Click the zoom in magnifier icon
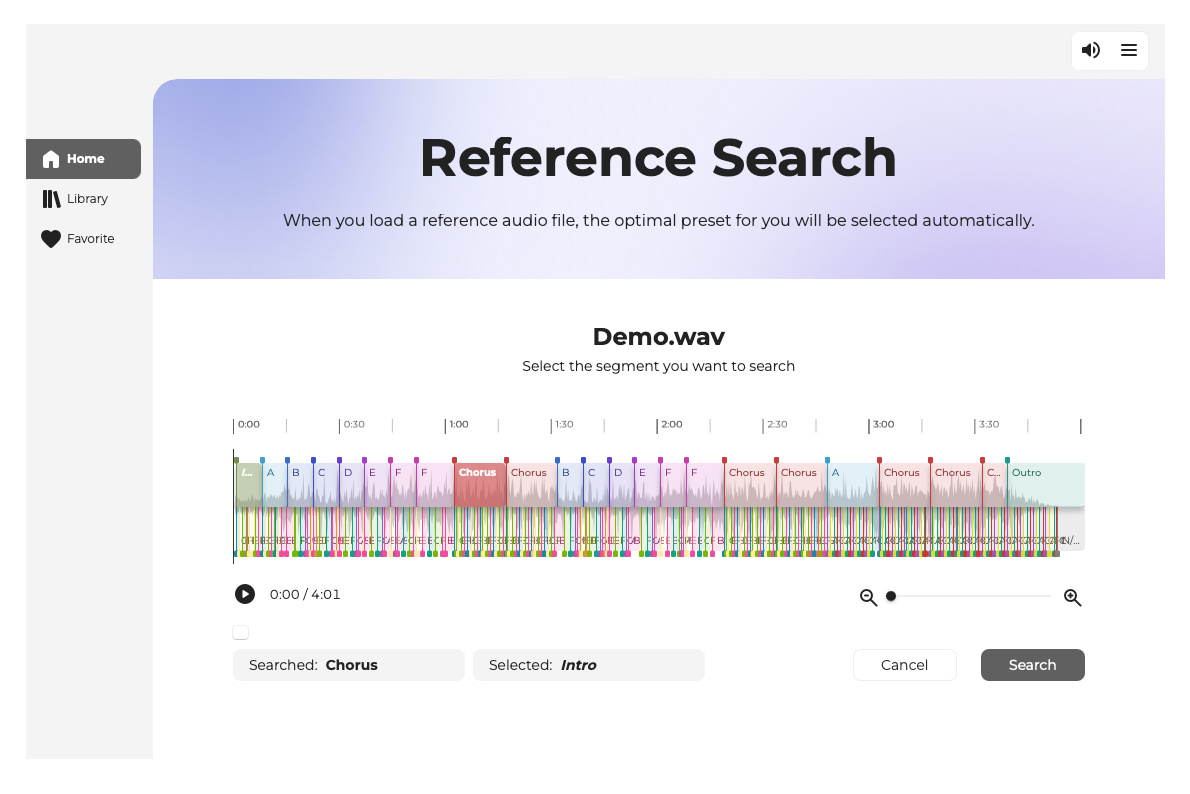Image resolution: width=1190 pixels, height=794 pixels. [x=1072, y=598]
